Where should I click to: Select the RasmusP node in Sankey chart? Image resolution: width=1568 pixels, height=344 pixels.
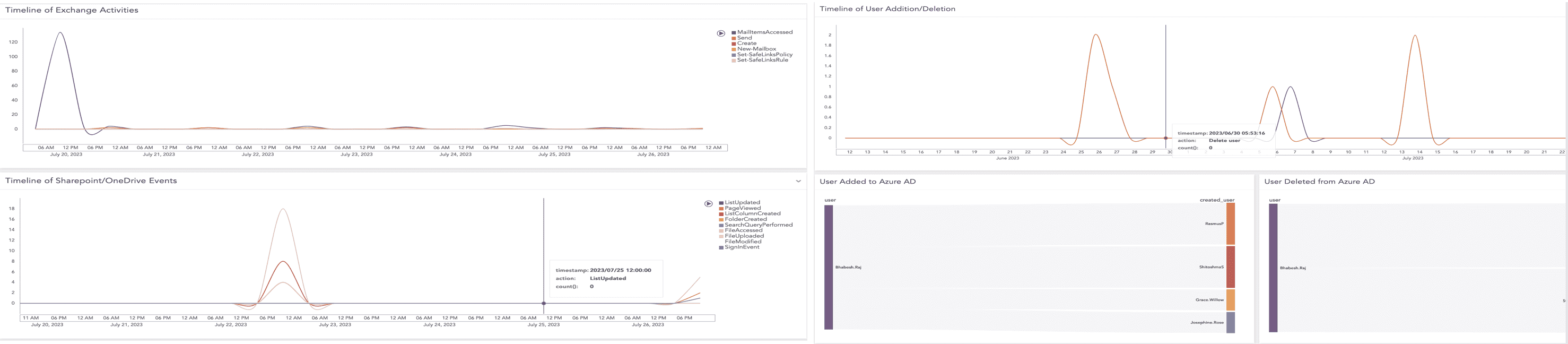1230,224
